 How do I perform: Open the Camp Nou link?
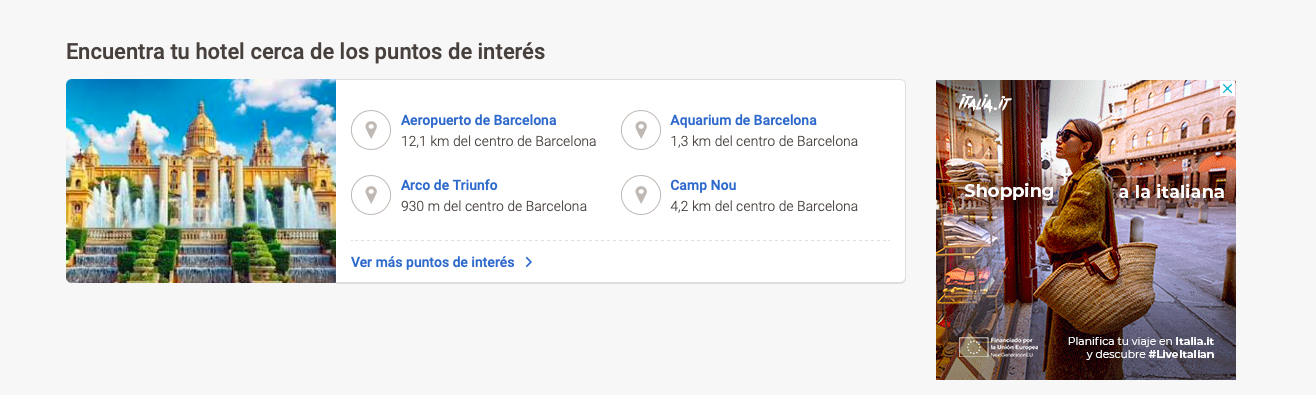coord(703,185)
